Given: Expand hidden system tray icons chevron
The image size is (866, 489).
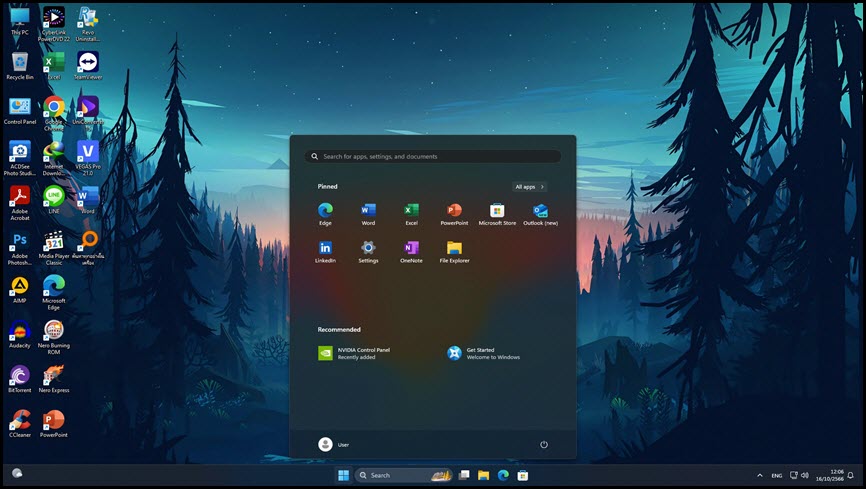Looking at the screenshot, I should pos(760,475).
